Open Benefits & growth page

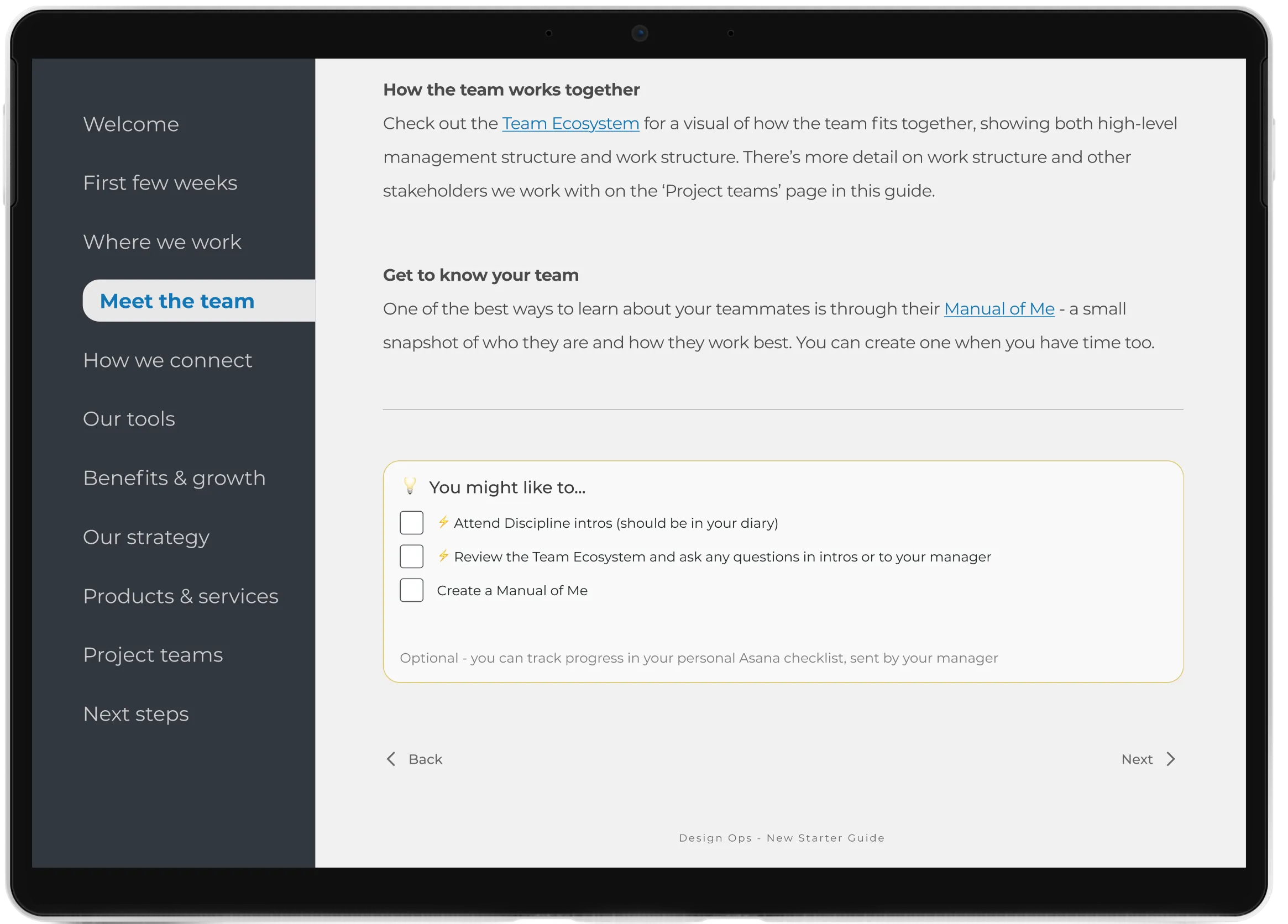point(174,478)
